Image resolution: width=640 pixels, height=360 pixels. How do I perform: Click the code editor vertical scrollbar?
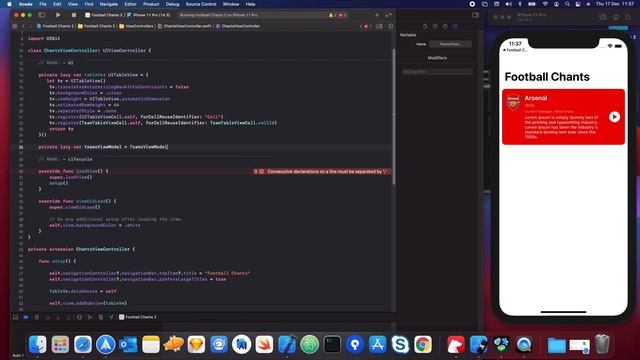point(393,116)
